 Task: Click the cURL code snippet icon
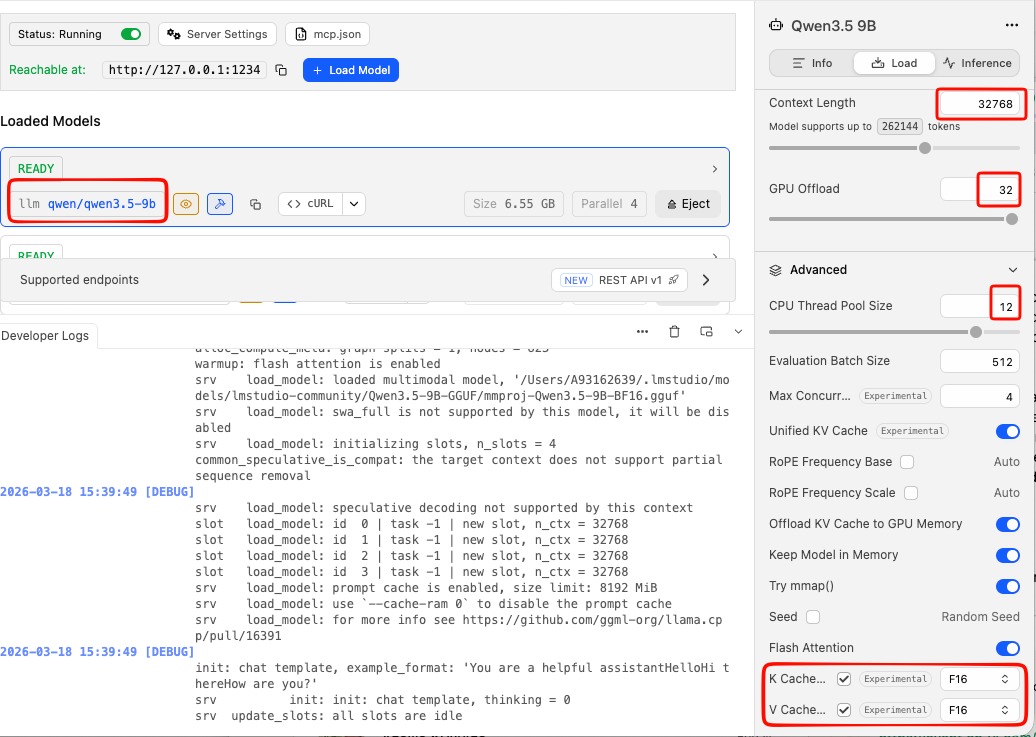(x=310, y=203)
